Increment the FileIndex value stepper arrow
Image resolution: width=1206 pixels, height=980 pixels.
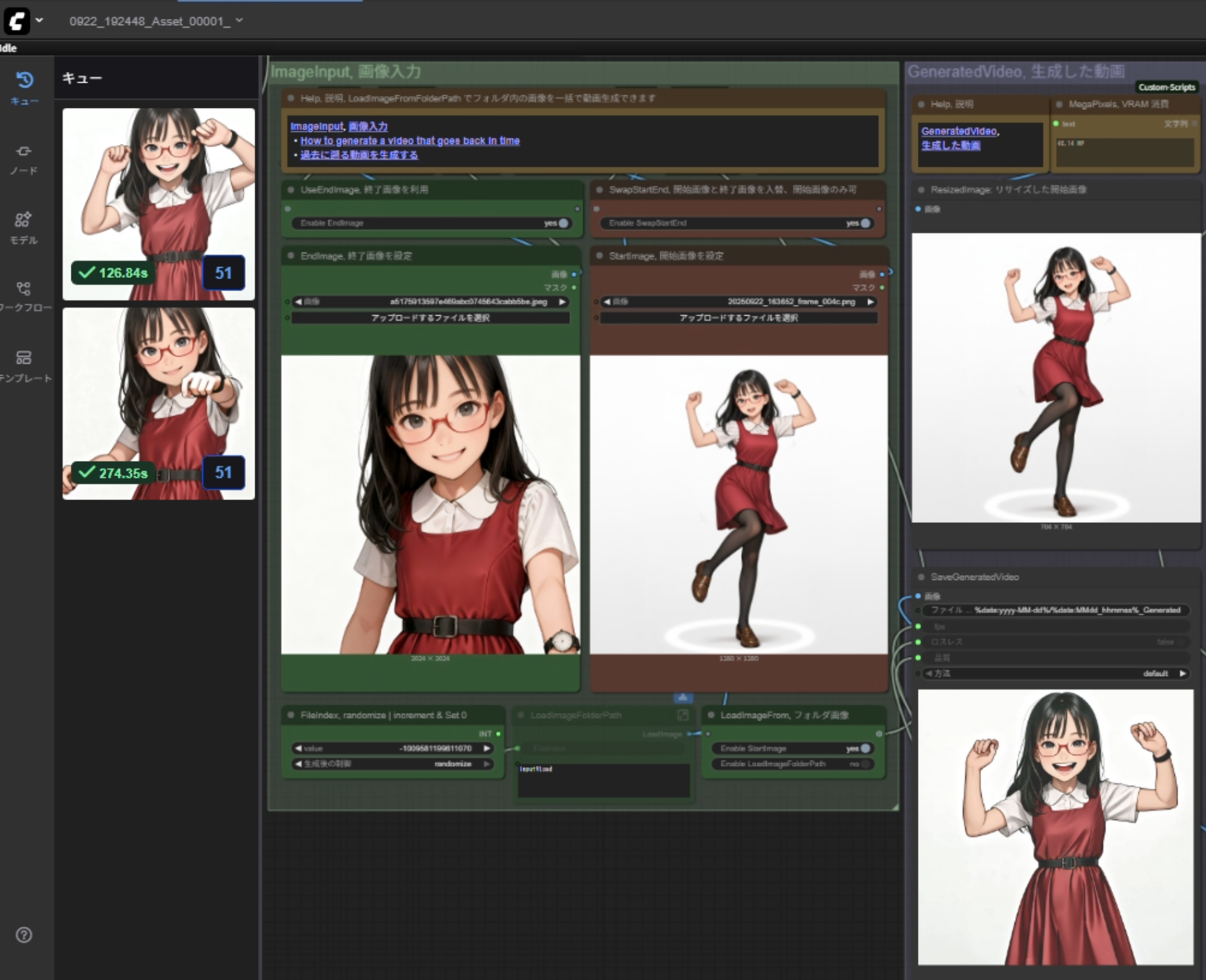487,748
